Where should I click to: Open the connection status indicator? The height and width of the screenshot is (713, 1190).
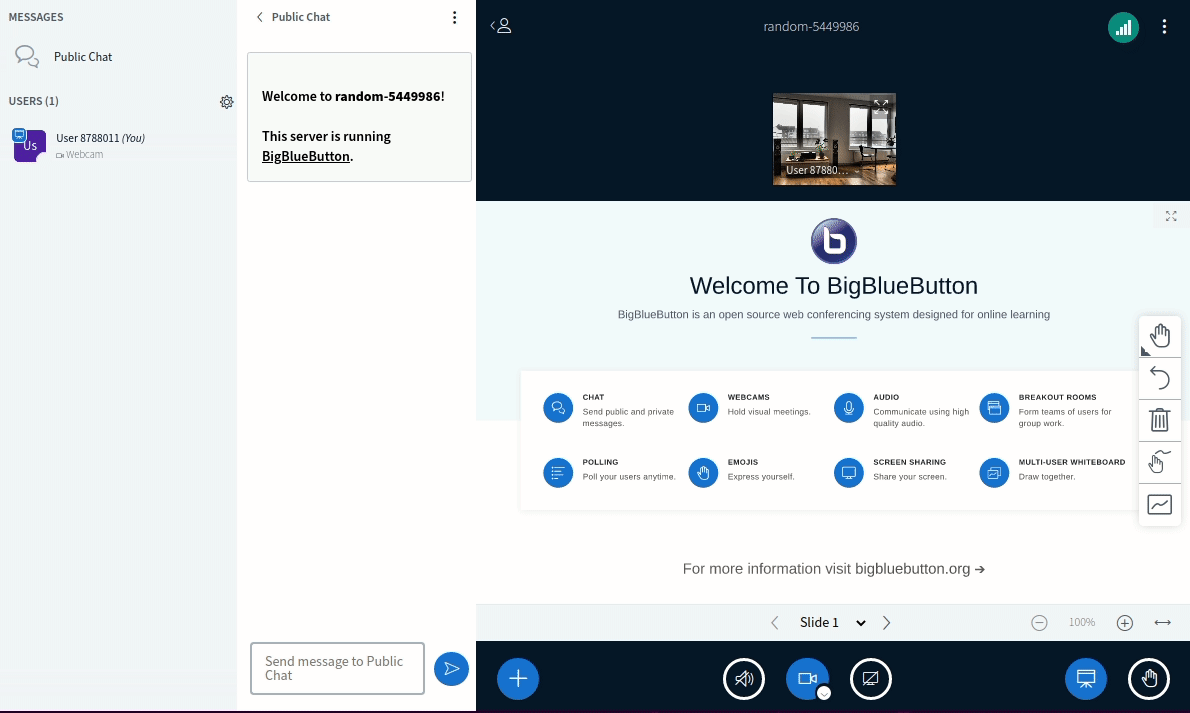pos(1123,27)
